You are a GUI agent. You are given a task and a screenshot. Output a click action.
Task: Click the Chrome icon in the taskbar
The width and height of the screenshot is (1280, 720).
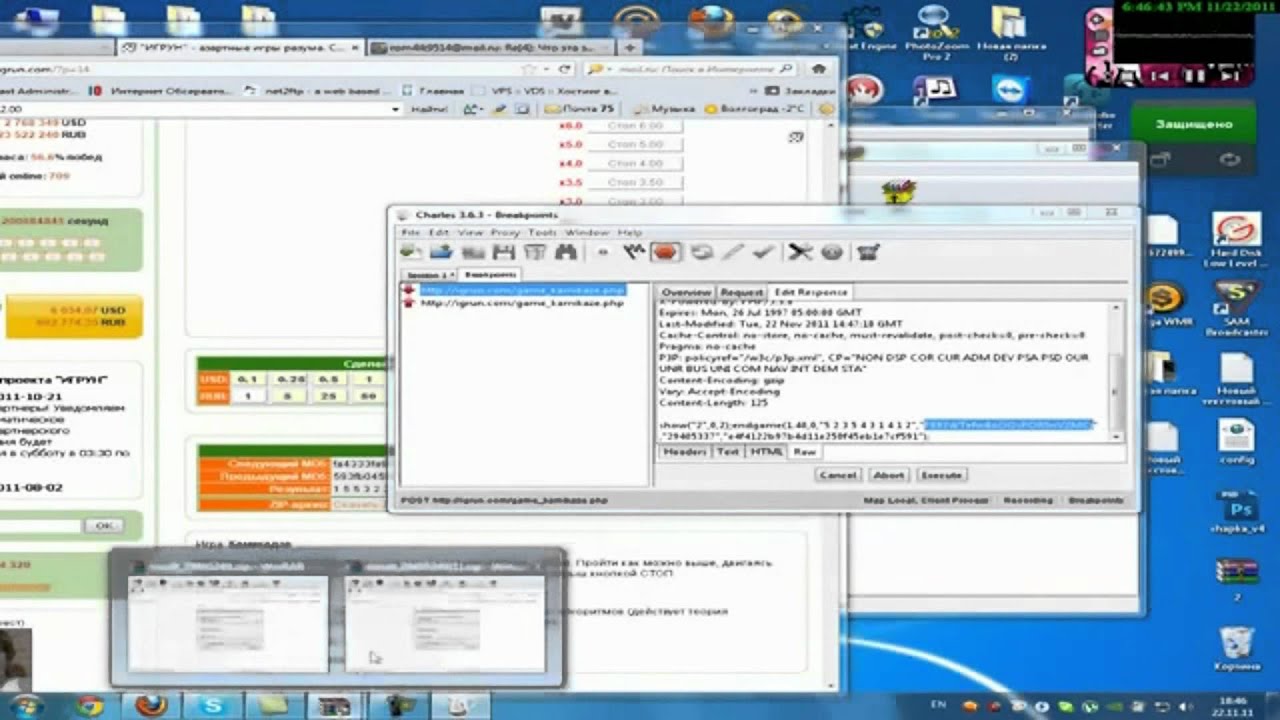tap(90, 705)
